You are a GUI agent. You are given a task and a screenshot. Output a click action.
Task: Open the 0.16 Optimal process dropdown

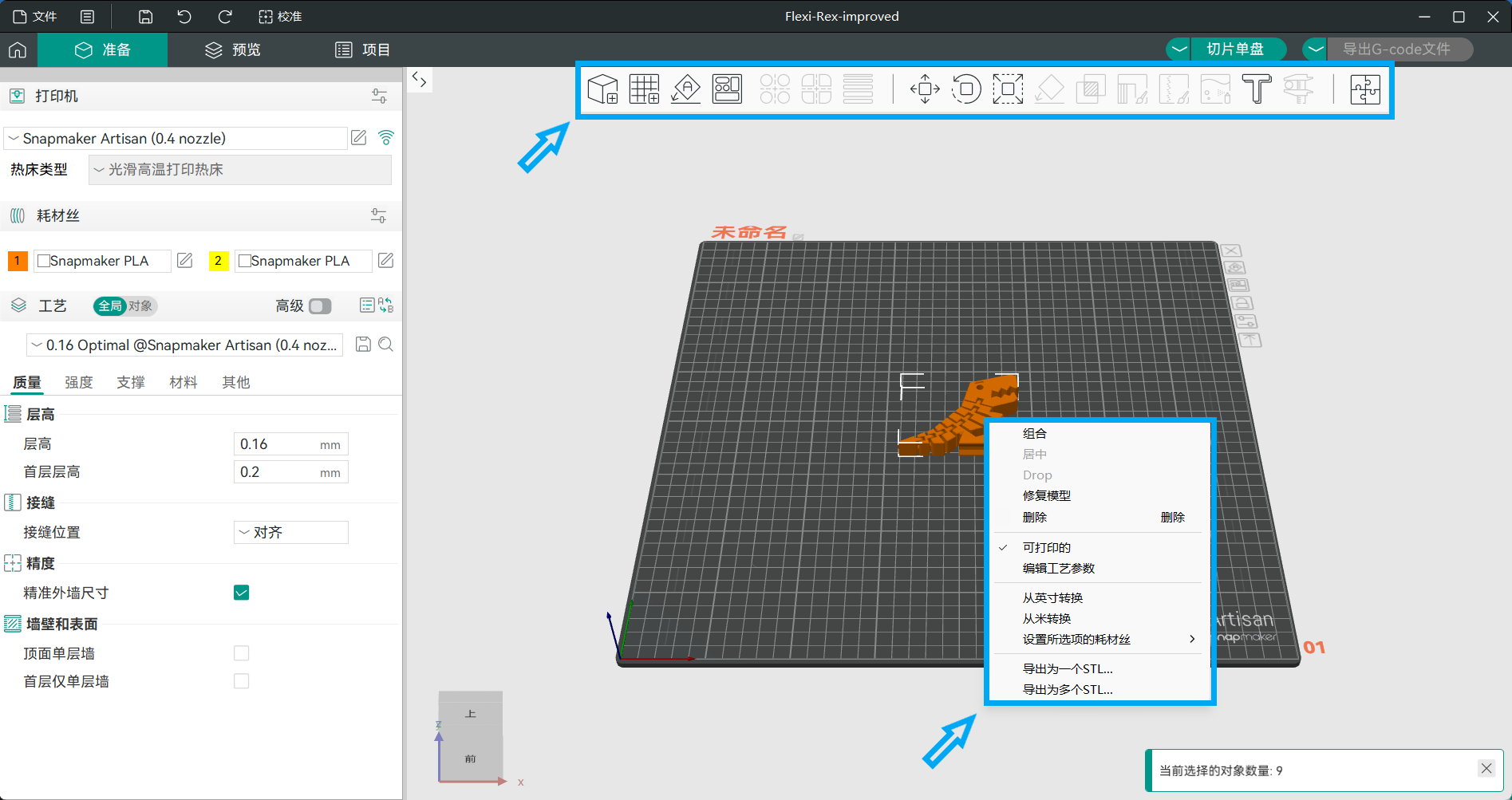click(x=185, y=345)
